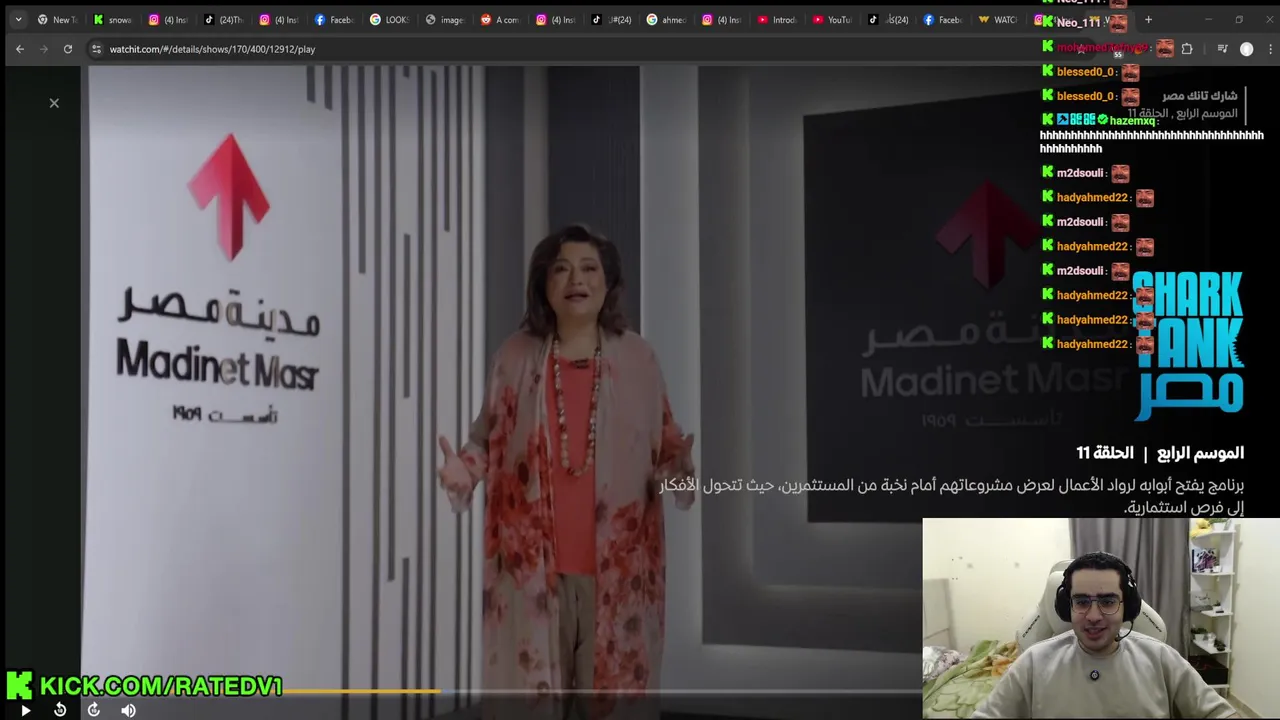Image resolution: width=1280 pixels, height=720 pixels.
Task: Switch to the 'YouTu' YouTube tab
Action: point(831,19)
